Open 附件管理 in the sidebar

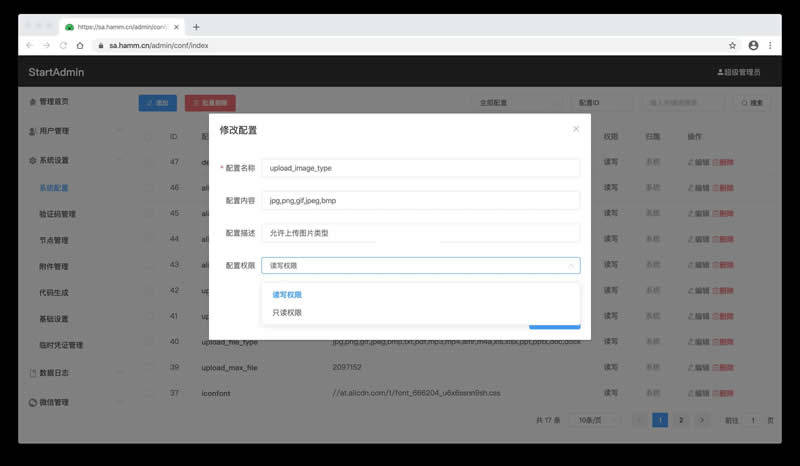(x=54, y=266)
